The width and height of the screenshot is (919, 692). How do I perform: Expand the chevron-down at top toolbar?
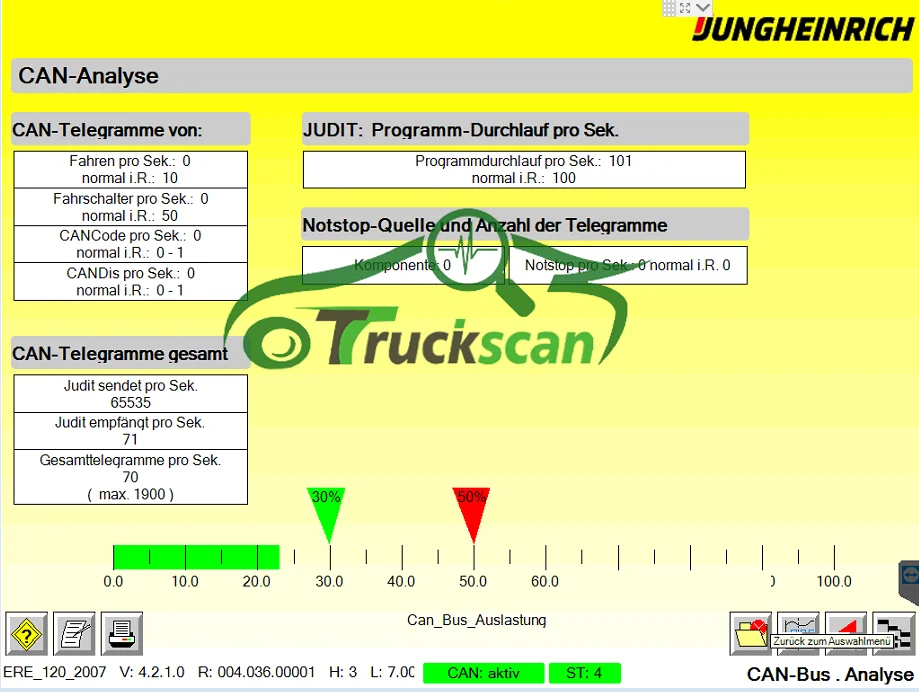tap(703, 8)
